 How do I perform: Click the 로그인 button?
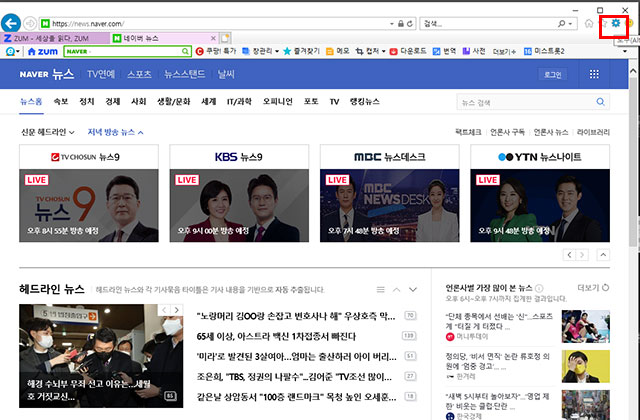pyautogui.click(x=552, y=74)
